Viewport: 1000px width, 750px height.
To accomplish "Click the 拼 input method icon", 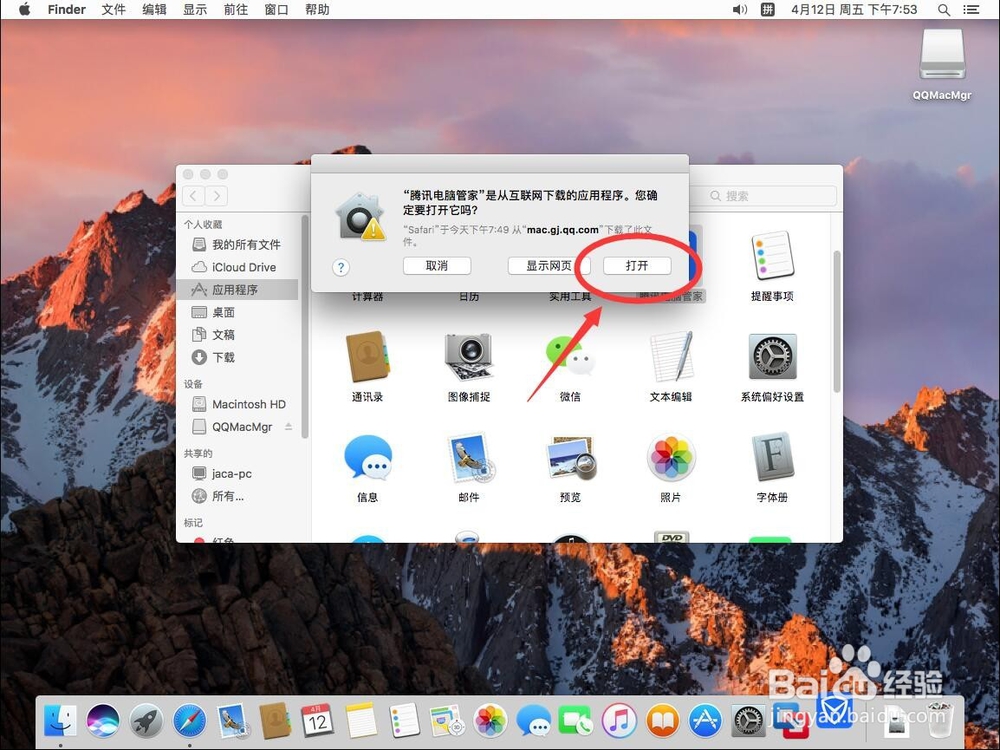I will click(768, 10).
